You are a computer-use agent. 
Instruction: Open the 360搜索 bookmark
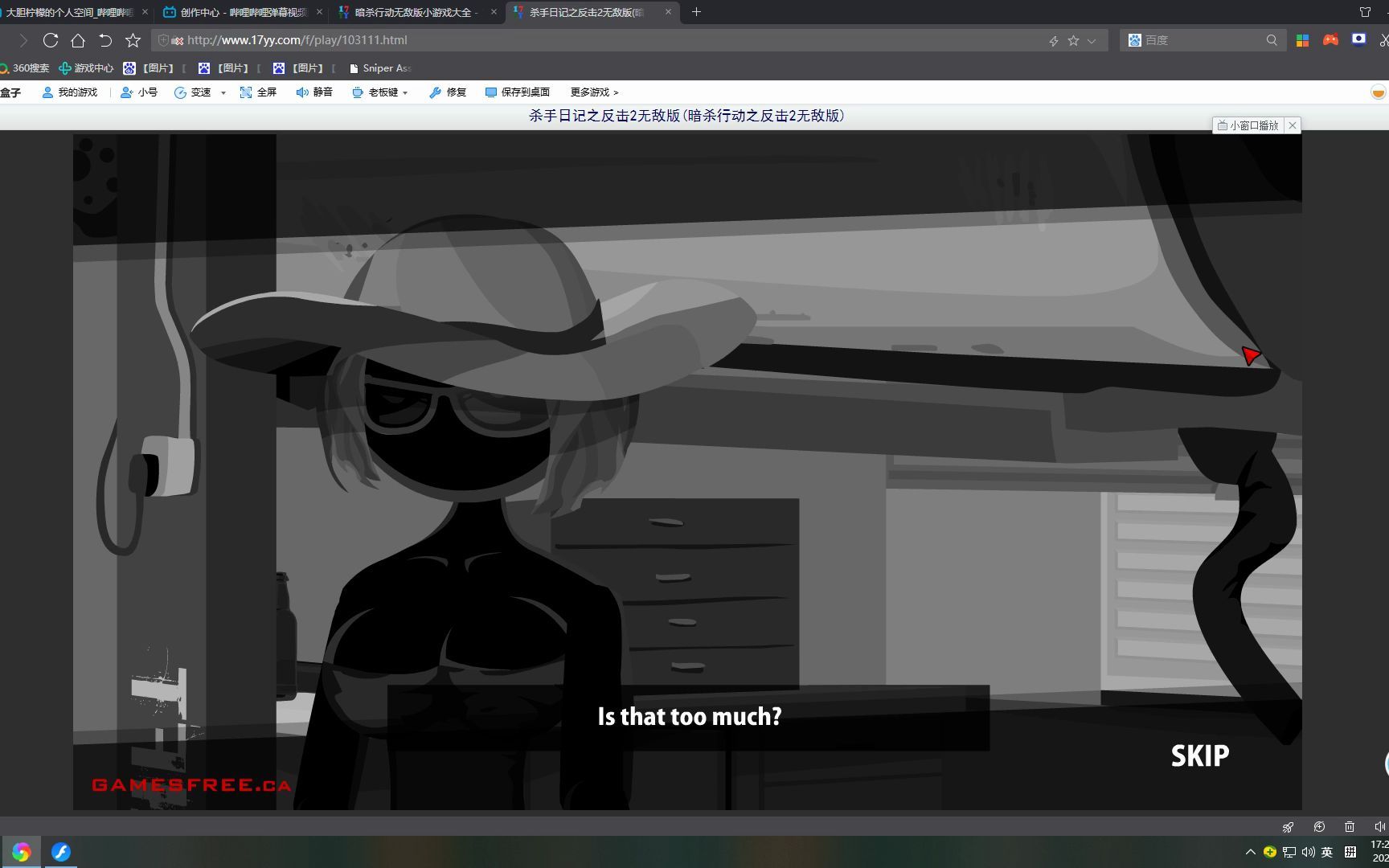click(x=25, y=68)
